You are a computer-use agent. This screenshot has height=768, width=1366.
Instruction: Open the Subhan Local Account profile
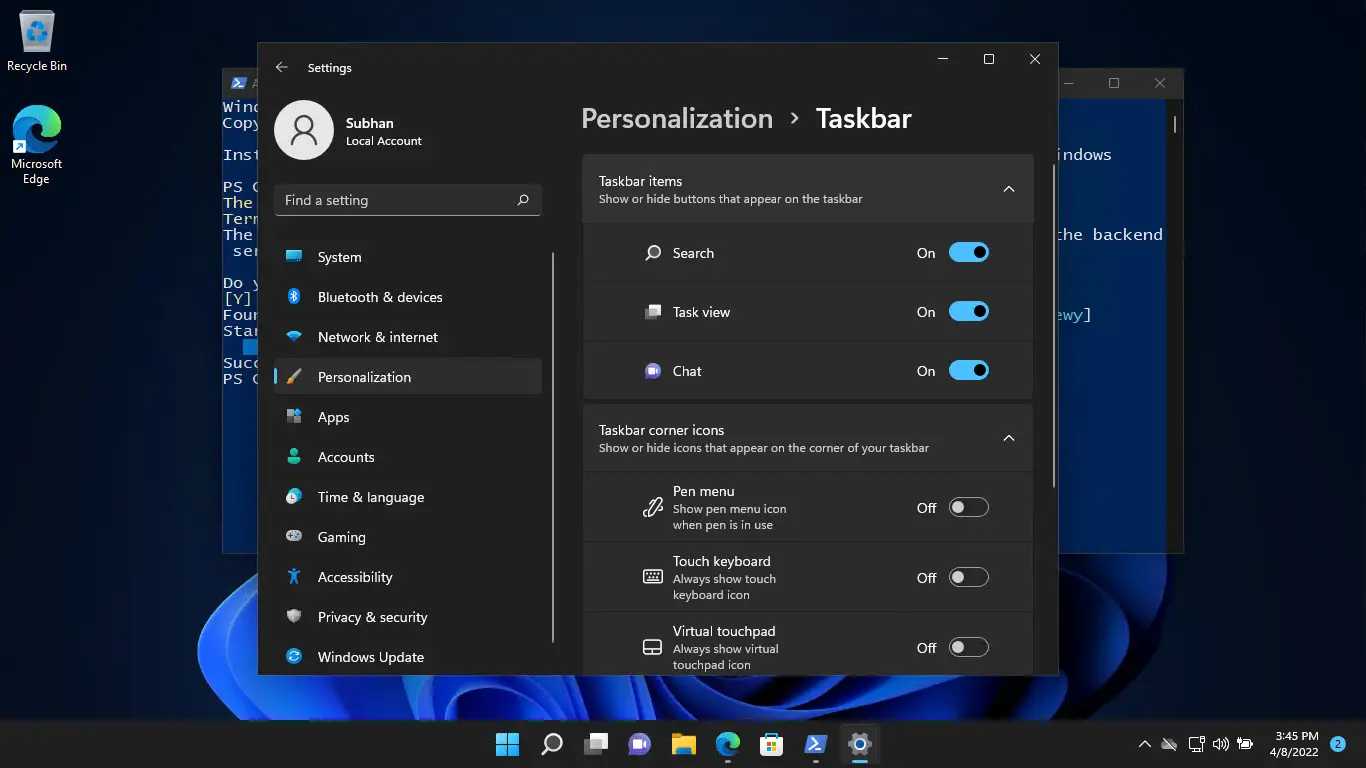348,131
